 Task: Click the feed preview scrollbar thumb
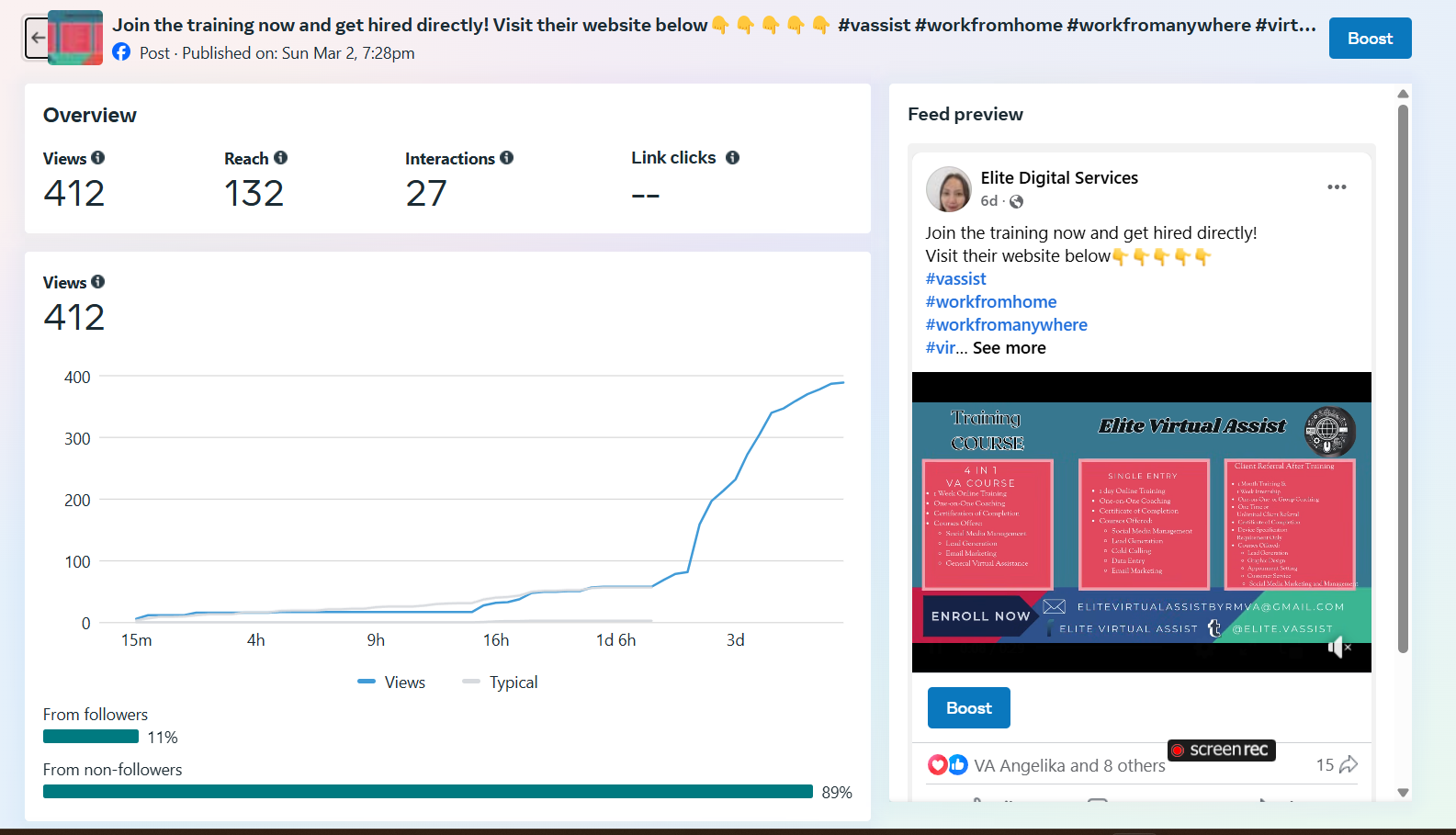click(x=1403, y=378)
